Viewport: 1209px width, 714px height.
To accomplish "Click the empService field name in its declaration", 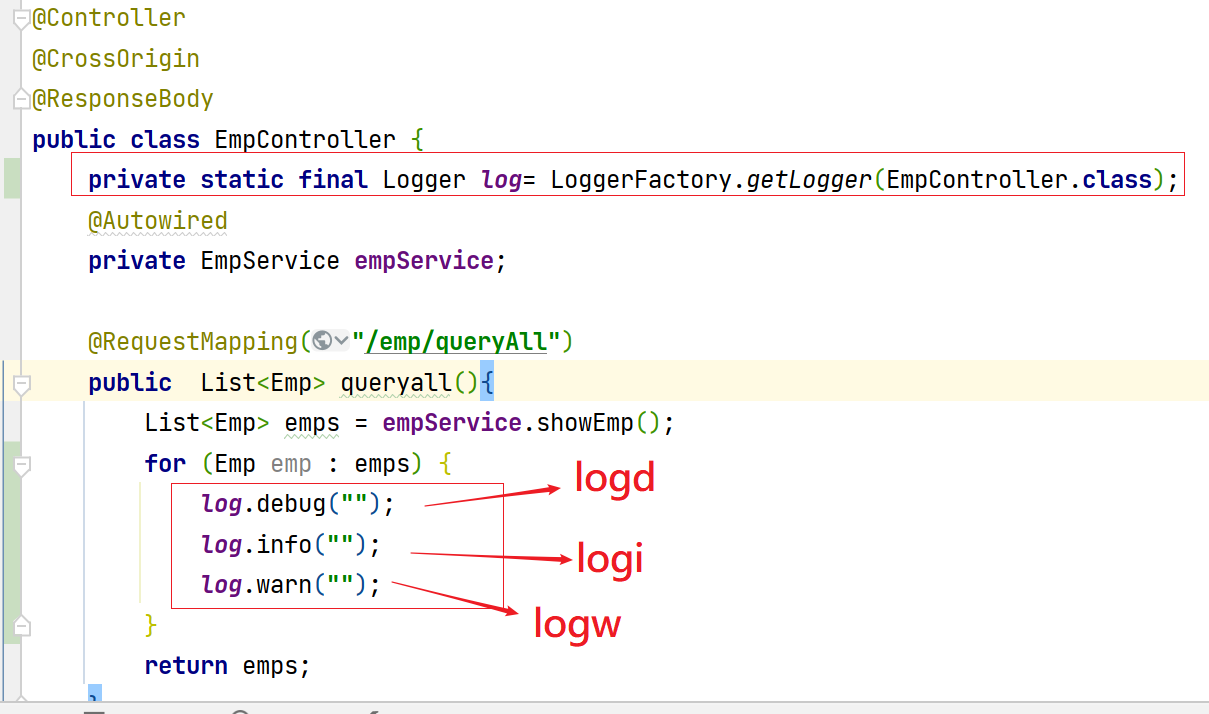I will (423, 261).
